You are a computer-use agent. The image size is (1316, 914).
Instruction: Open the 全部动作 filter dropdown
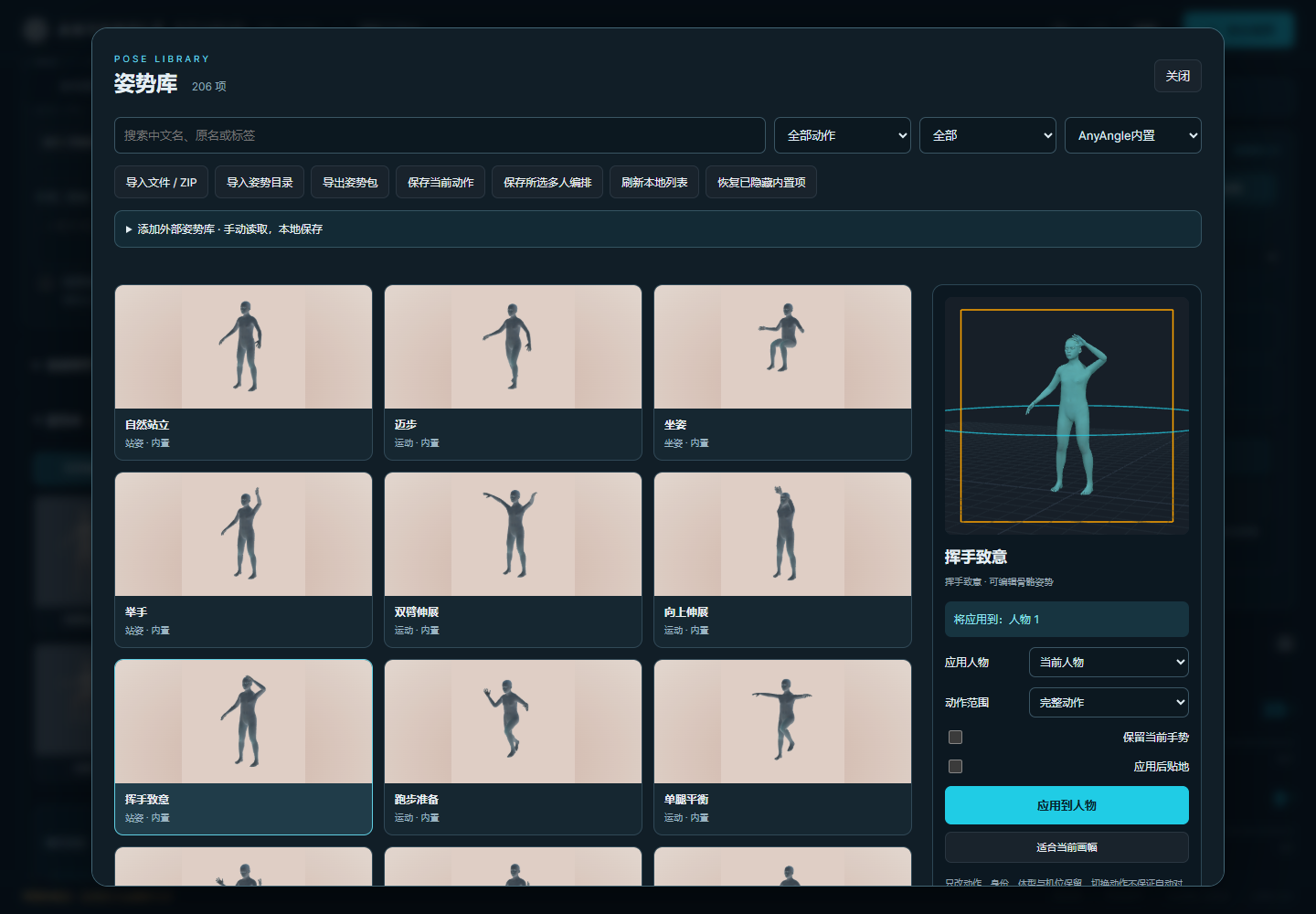point(843,135)
